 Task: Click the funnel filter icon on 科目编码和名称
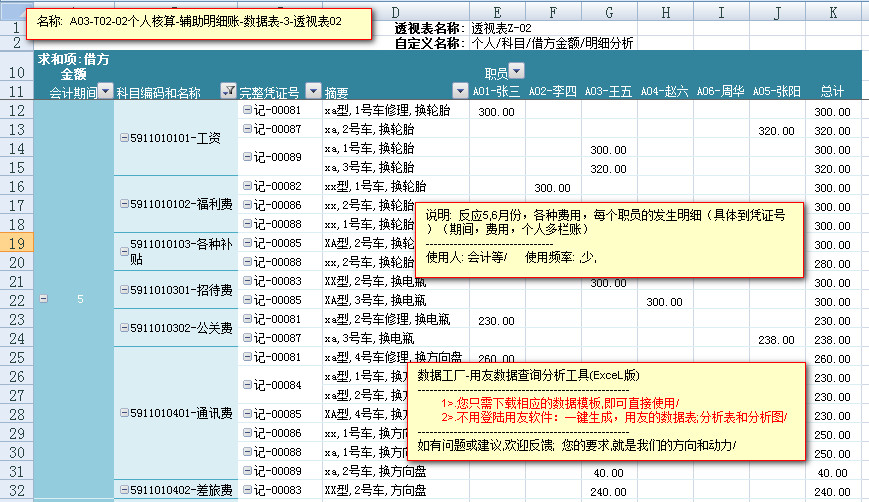click(228, 91)
